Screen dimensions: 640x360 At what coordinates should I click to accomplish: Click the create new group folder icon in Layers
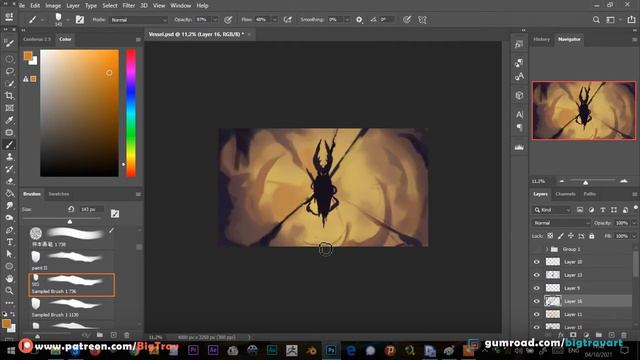[598, 335]
